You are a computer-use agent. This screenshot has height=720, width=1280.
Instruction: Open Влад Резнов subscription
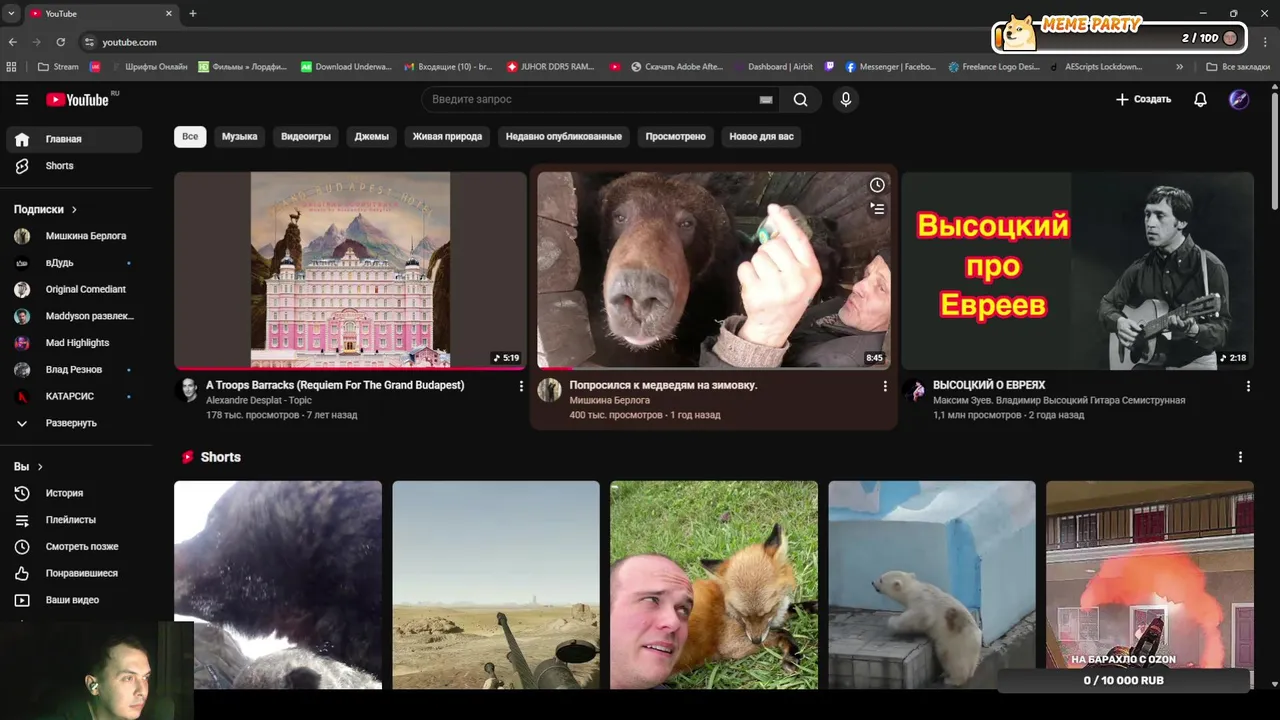[x=74, y=369]
